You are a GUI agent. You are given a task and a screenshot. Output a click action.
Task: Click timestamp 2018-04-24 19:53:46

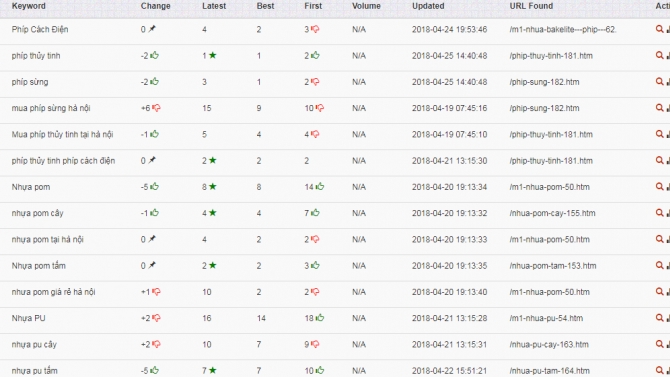(x=450, y=29)
